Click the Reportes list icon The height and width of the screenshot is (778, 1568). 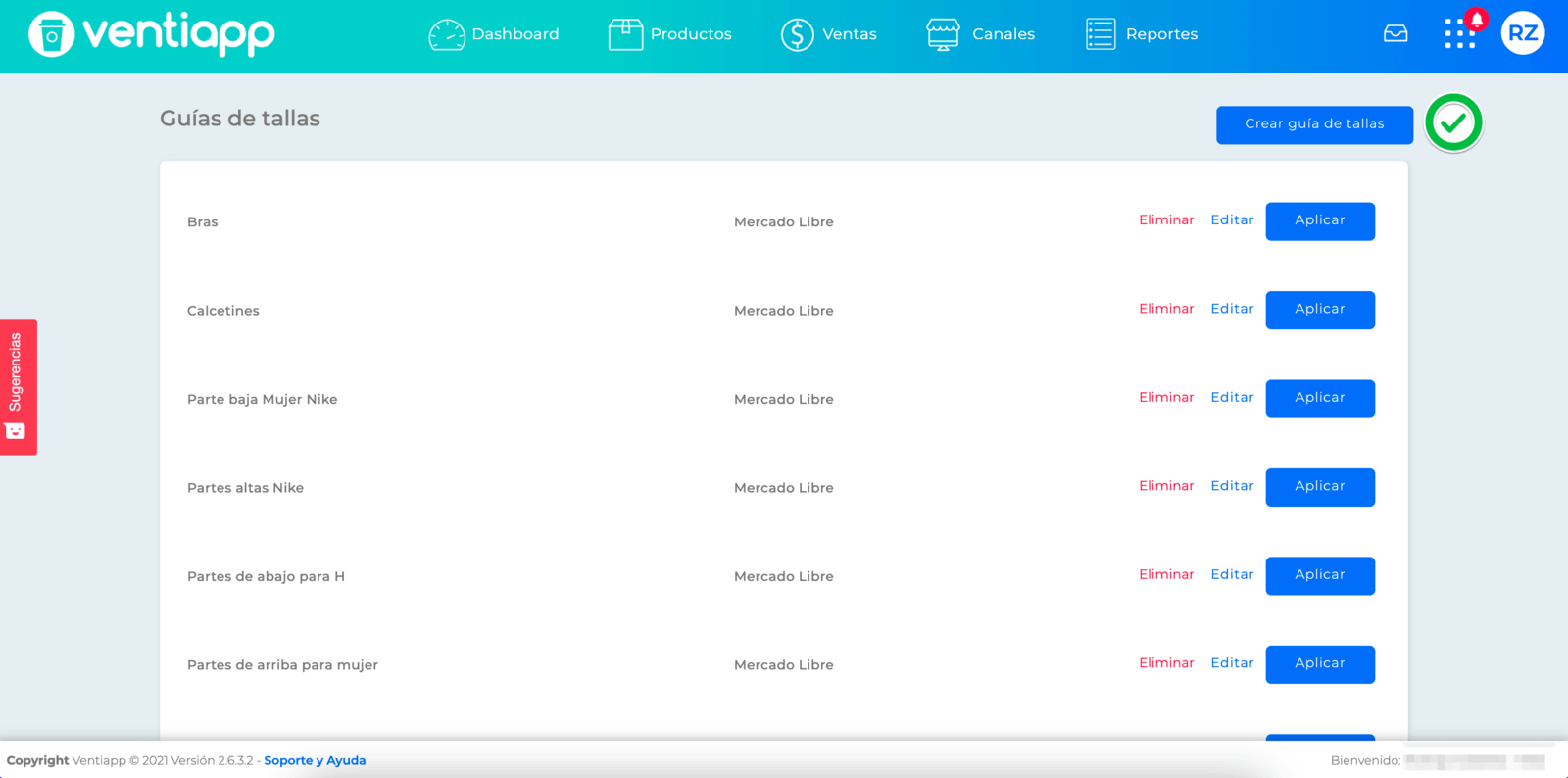[x=1101, y=34]
